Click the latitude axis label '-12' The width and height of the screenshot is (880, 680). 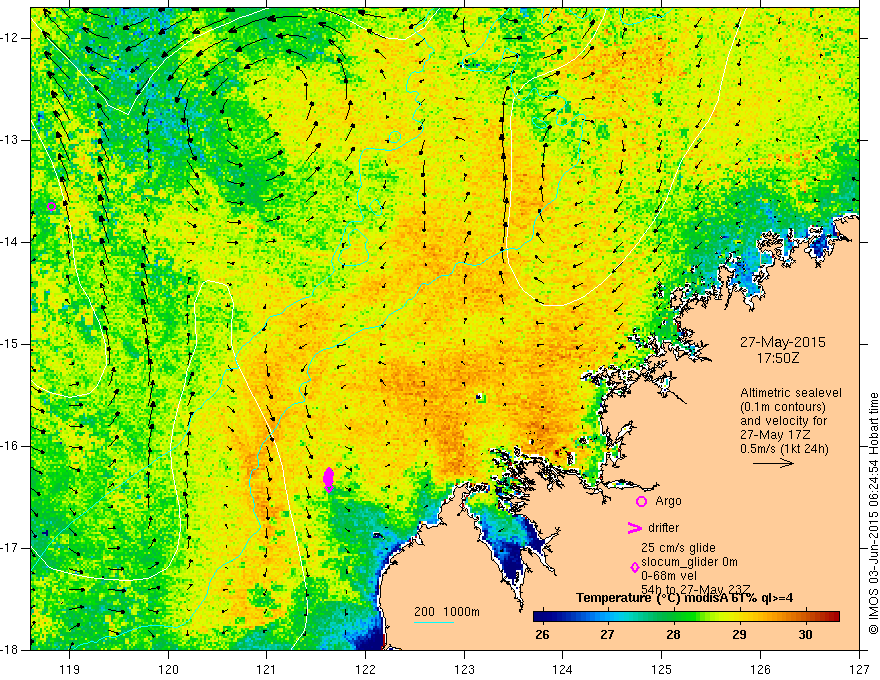tap(11, 38)
